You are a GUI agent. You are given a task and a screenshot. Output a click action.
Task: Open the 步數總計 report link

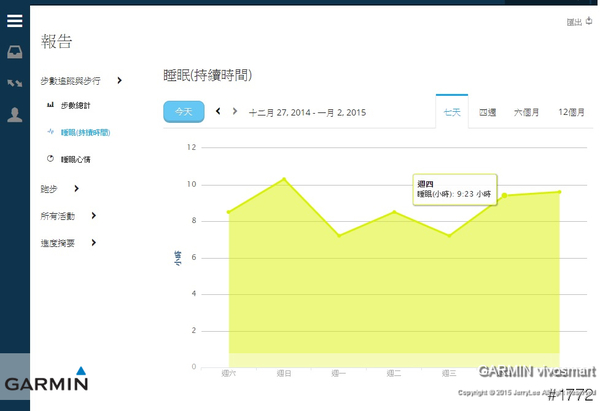point(75,106)
